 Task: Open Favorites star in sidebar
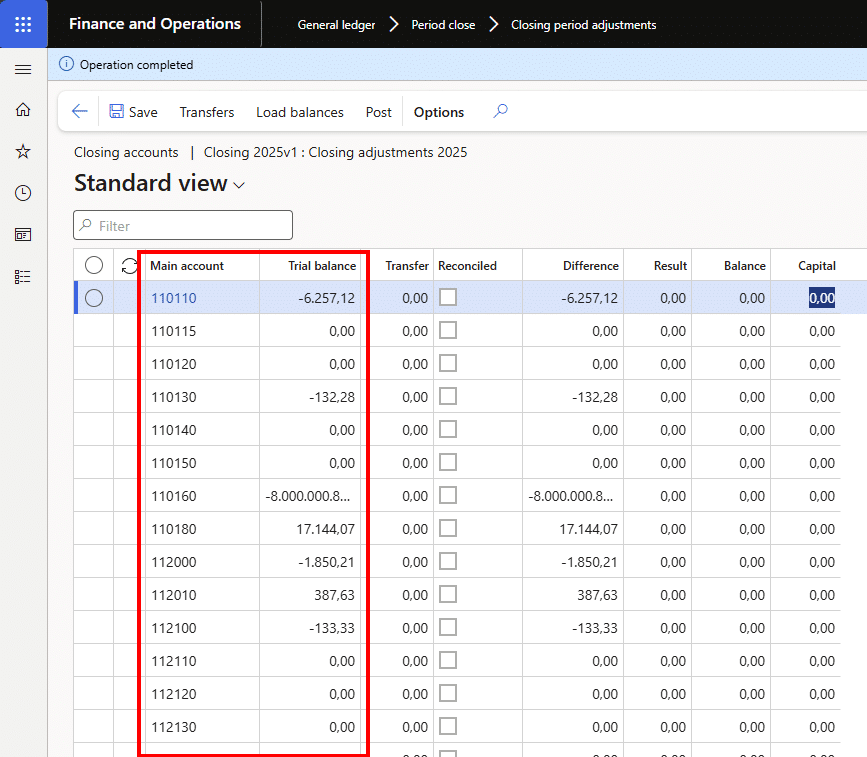click(23, 151)
